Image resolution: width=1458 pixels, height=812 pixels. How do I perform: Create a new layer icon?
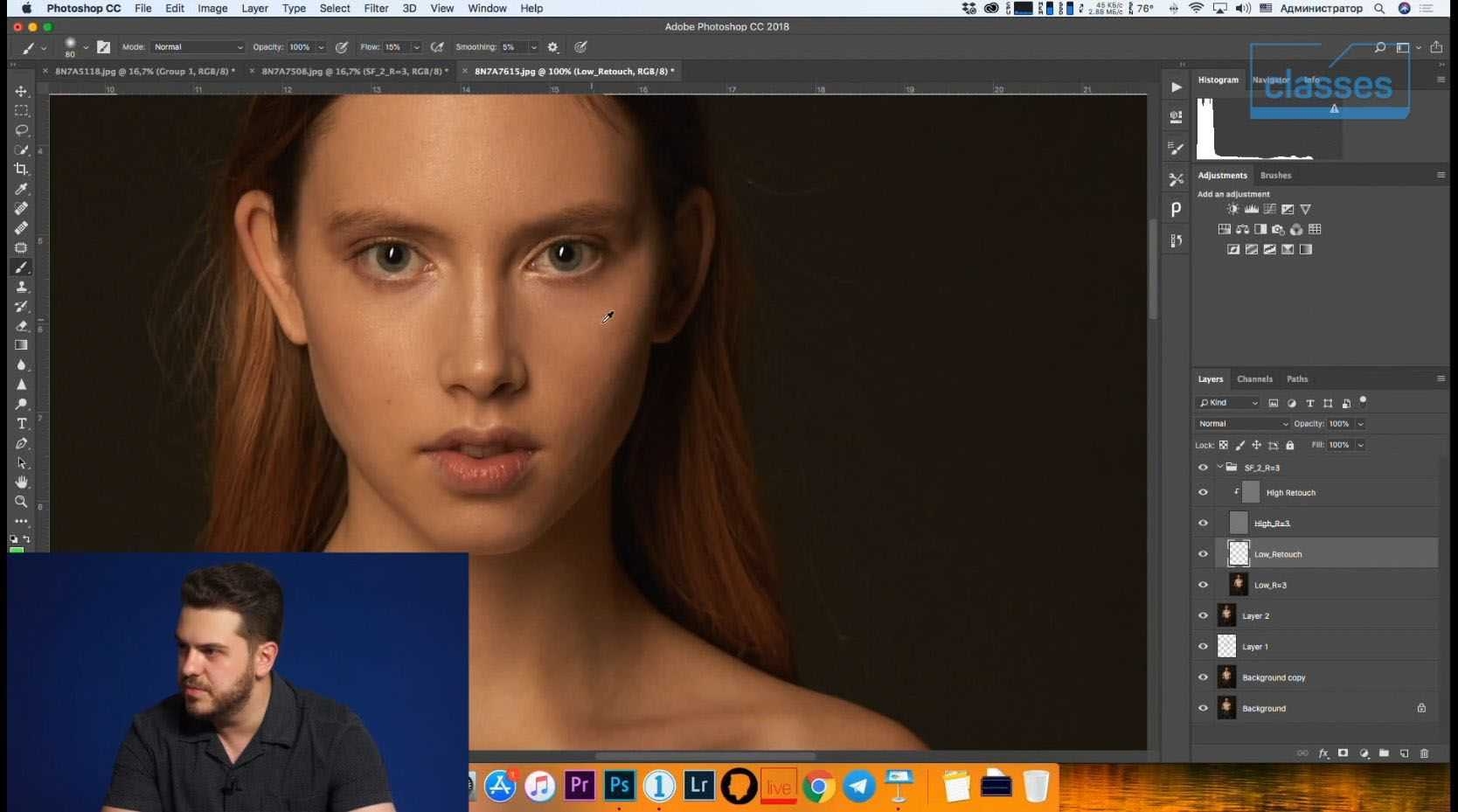[x=1404, y=753]
